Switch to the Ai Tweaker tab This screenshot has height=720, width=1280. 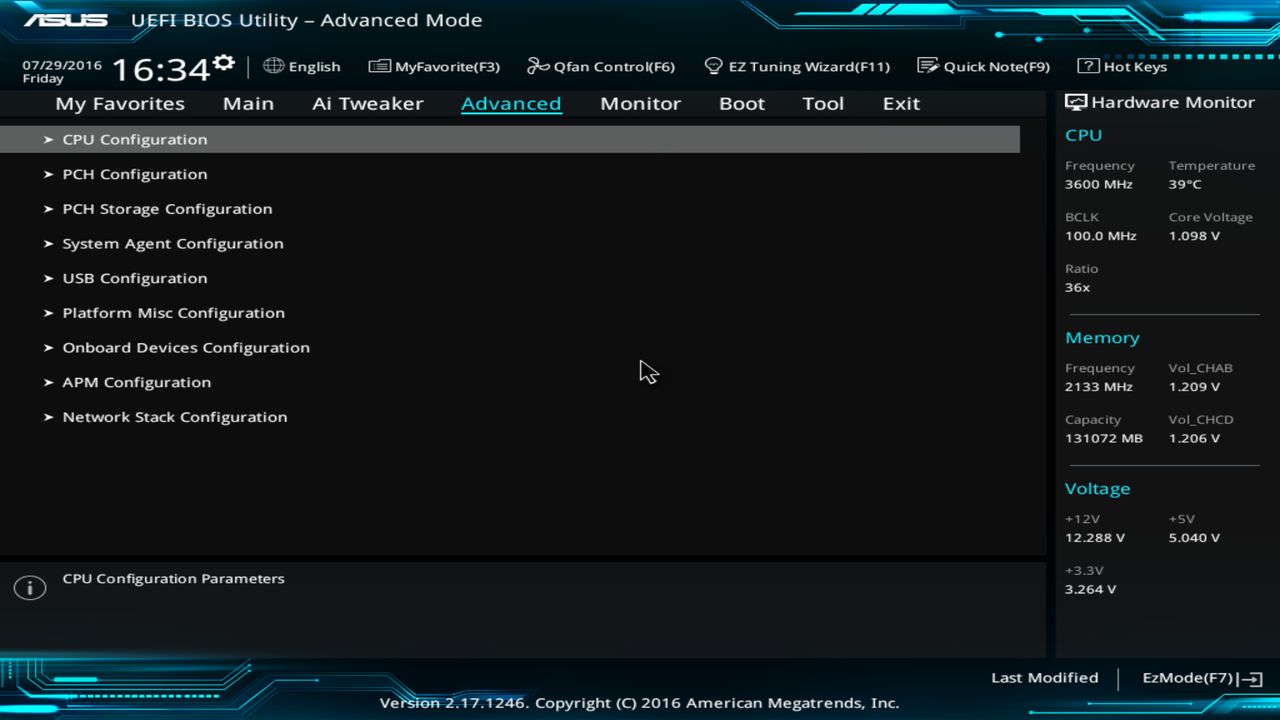367,103
